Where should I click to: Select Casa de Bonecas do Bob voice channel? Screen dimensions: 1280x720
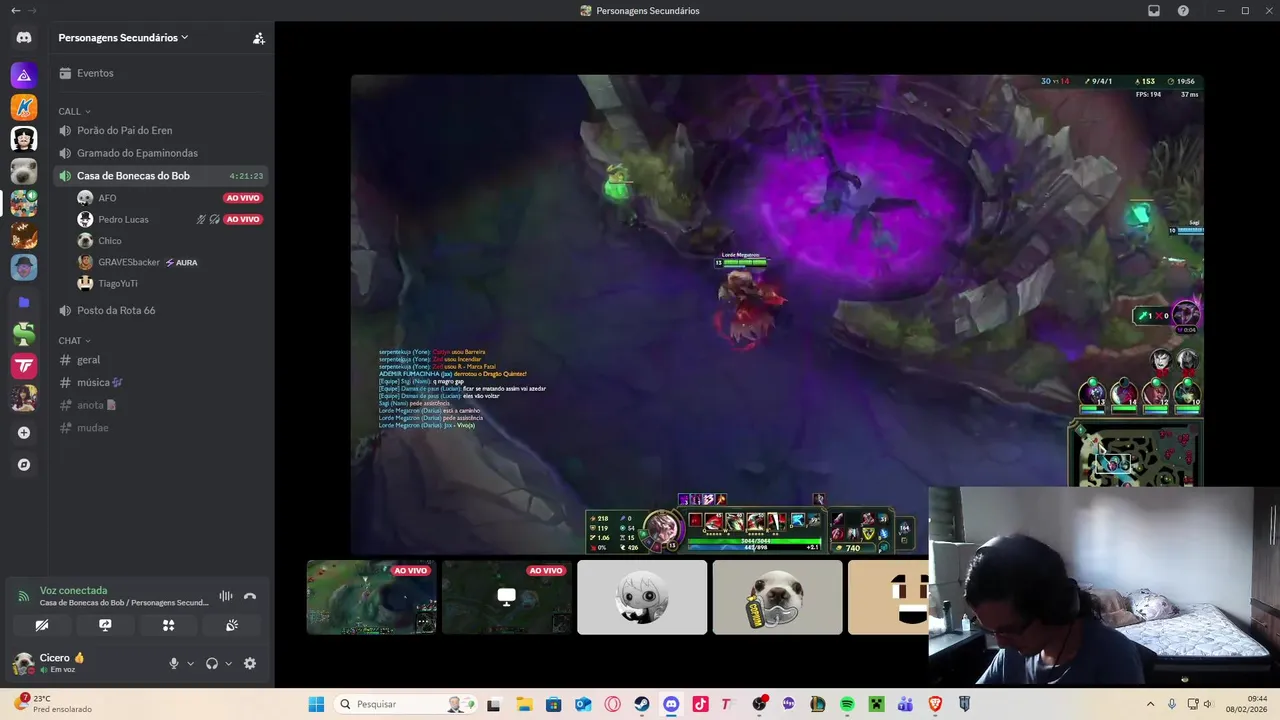160,176
